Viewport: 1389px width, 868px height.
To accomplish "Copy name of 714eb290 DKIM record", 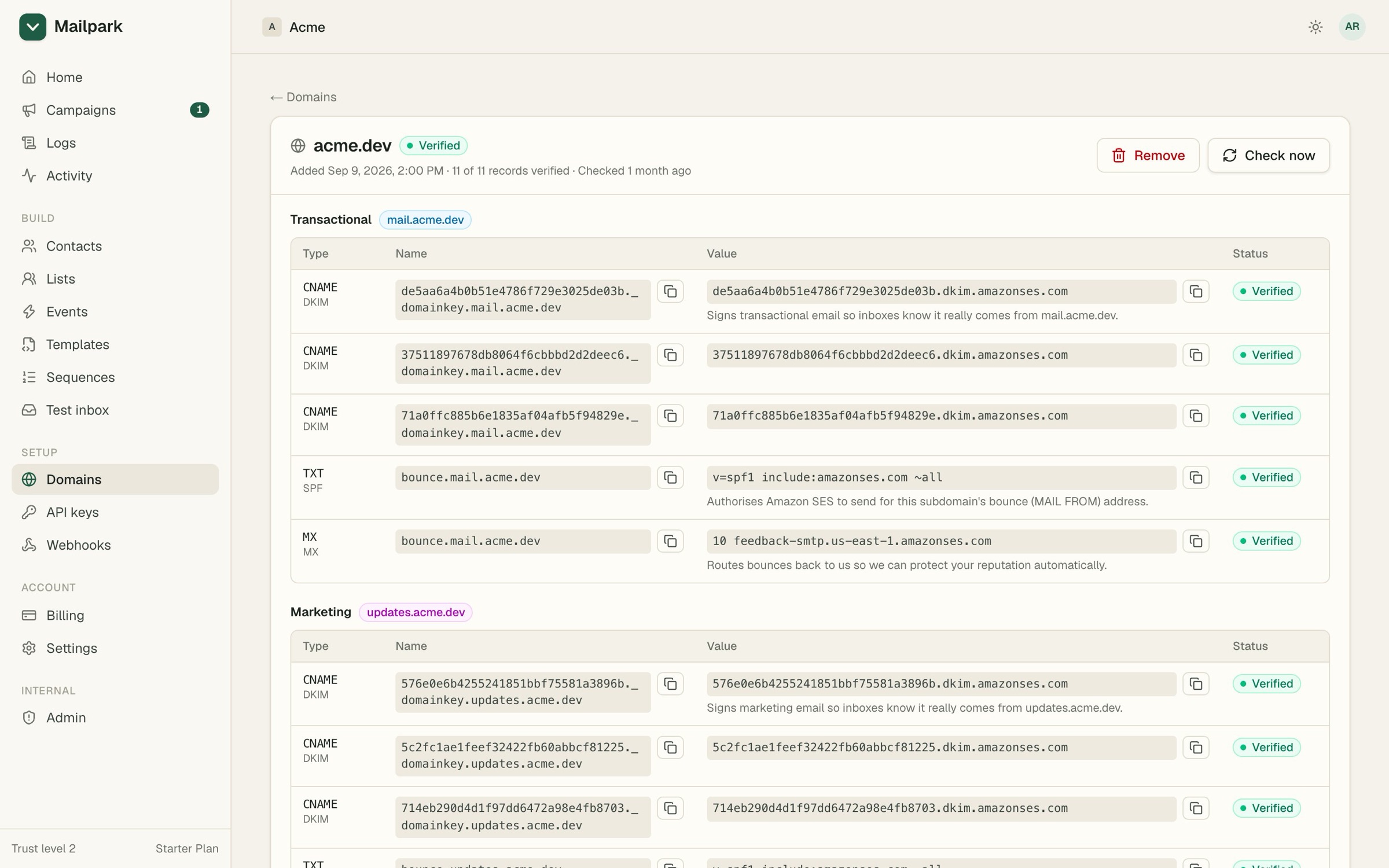I will coord(670,808).
